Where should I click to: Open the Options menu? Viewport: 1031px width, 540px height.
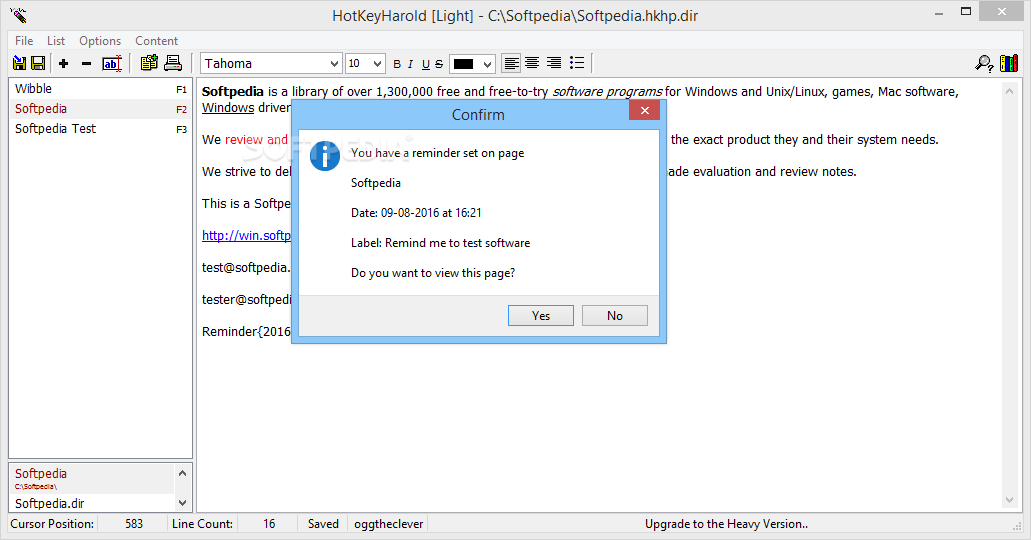(x=100, y=41)
